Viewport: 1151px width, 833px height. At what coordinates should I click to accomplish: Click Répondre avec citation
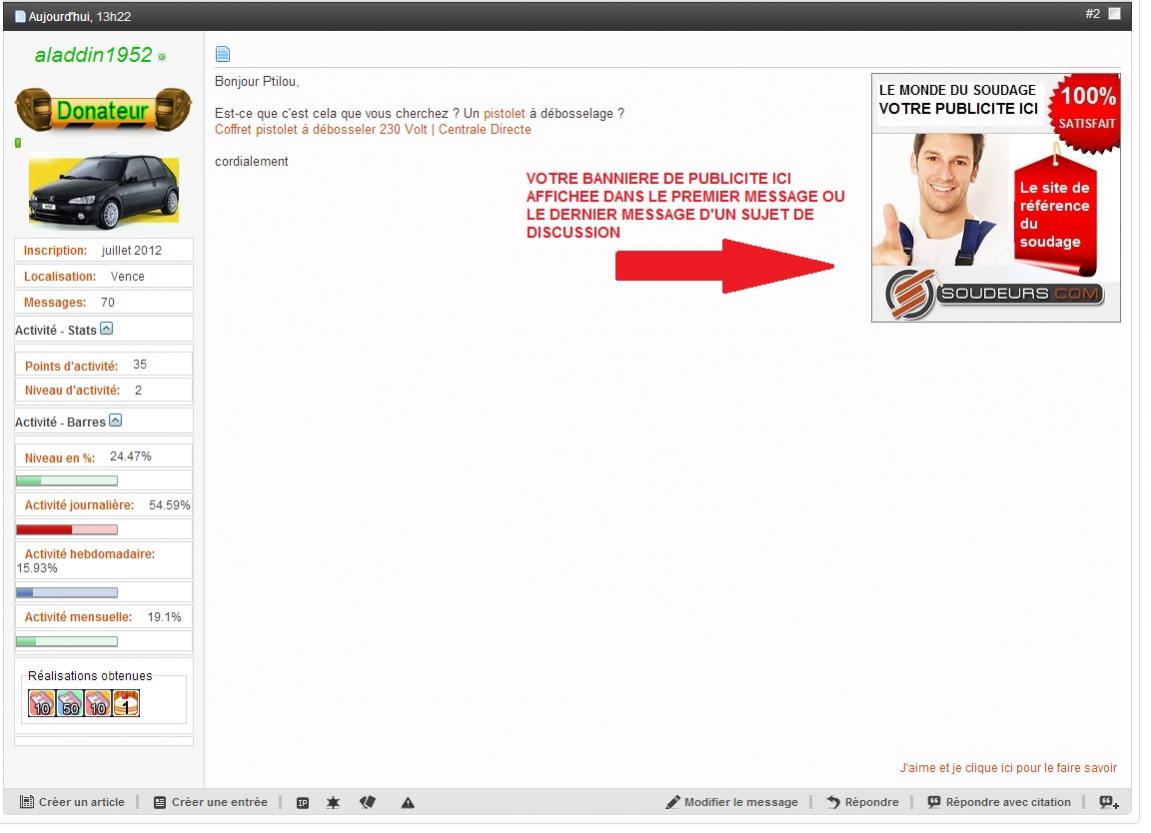pyautogui.click(x=998, y=802)
